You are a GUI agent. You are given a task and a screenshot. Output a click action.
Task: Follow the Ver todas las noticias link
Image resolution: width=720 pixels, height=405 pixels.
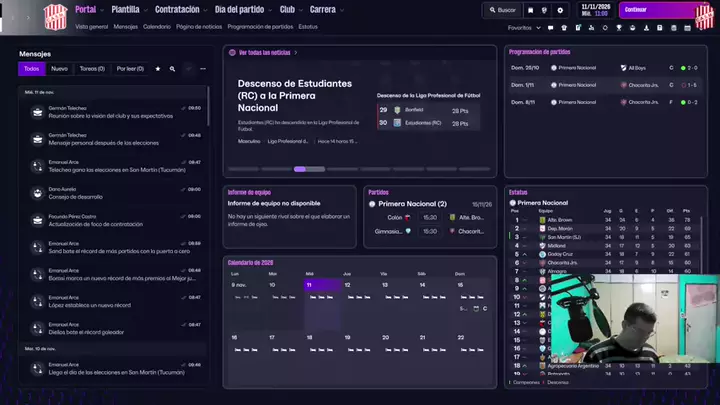pos(264,53)
